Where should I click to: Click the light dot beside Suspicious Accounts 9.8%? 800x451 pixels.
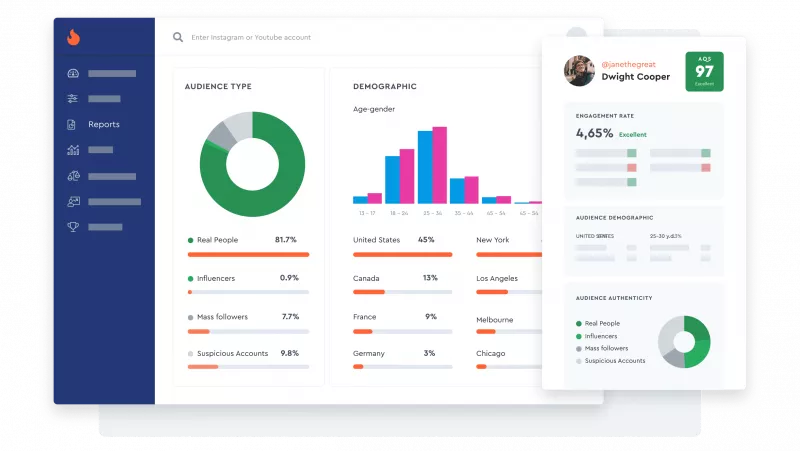tap(190, 354)
